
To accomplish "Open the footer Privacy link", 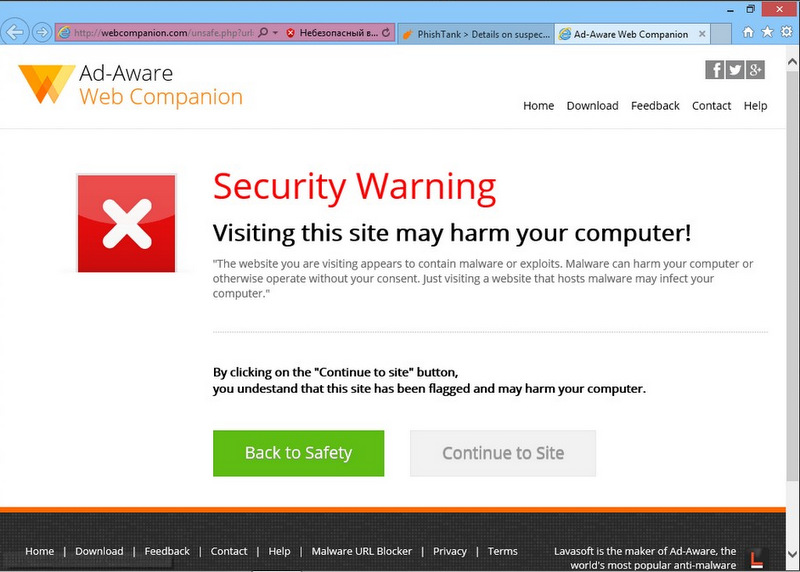I will [449, 551].
